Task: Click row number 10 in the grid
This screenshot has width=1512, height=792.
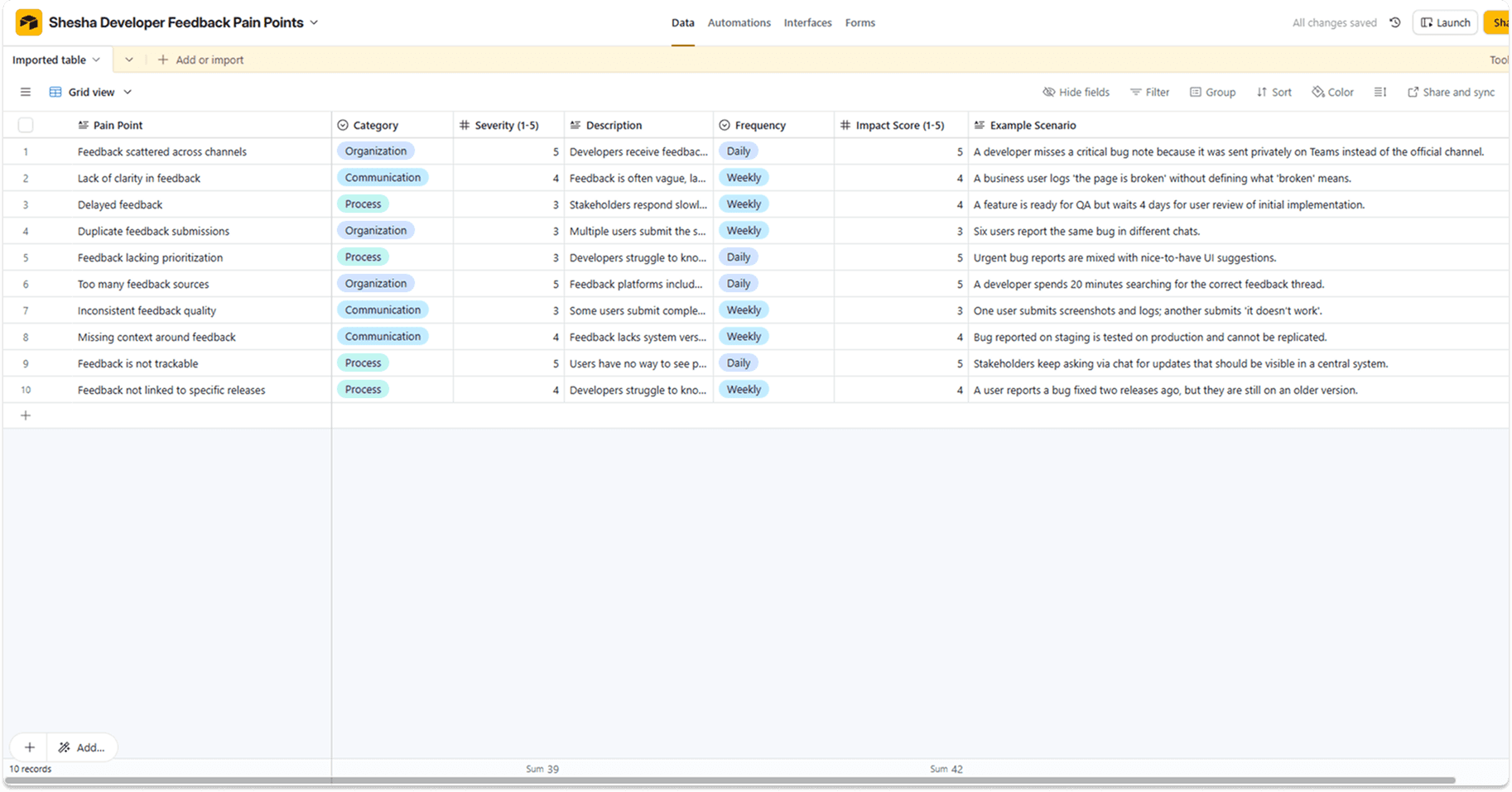Action: (x=26, y=390)
